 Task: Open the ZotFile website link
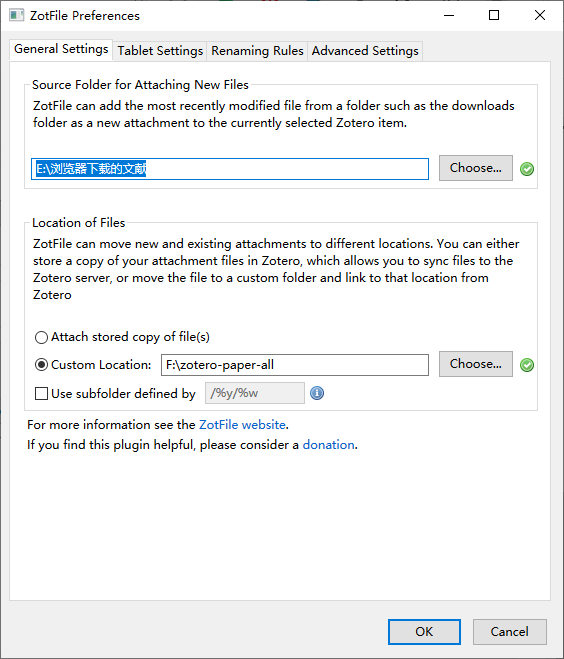pos(242,424)
